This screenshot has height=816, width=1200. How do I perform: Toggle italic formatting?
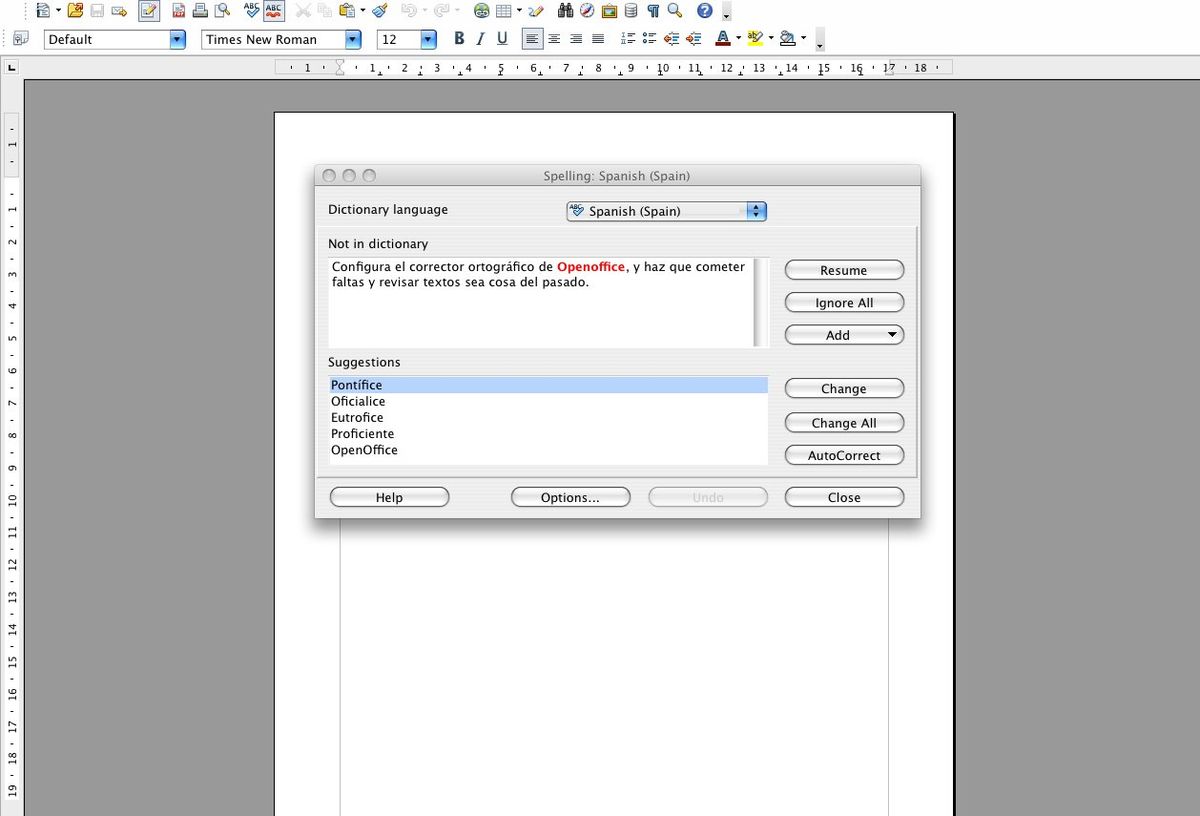coord(480,38)
